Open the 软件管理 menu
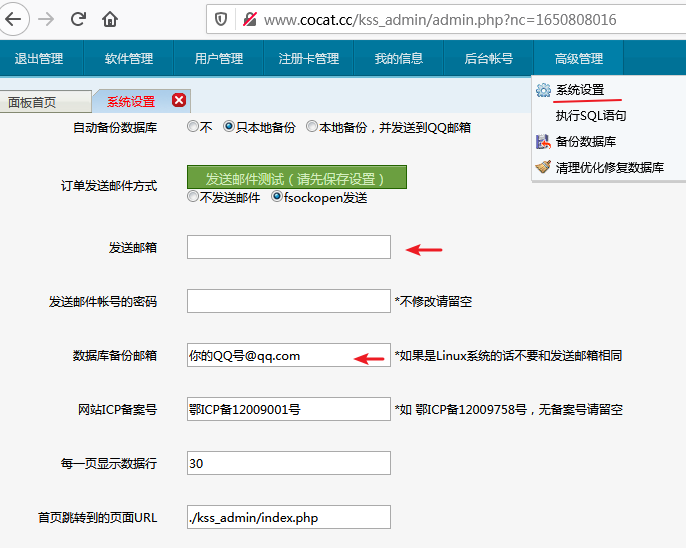686x548 pixels. point(129,58)
